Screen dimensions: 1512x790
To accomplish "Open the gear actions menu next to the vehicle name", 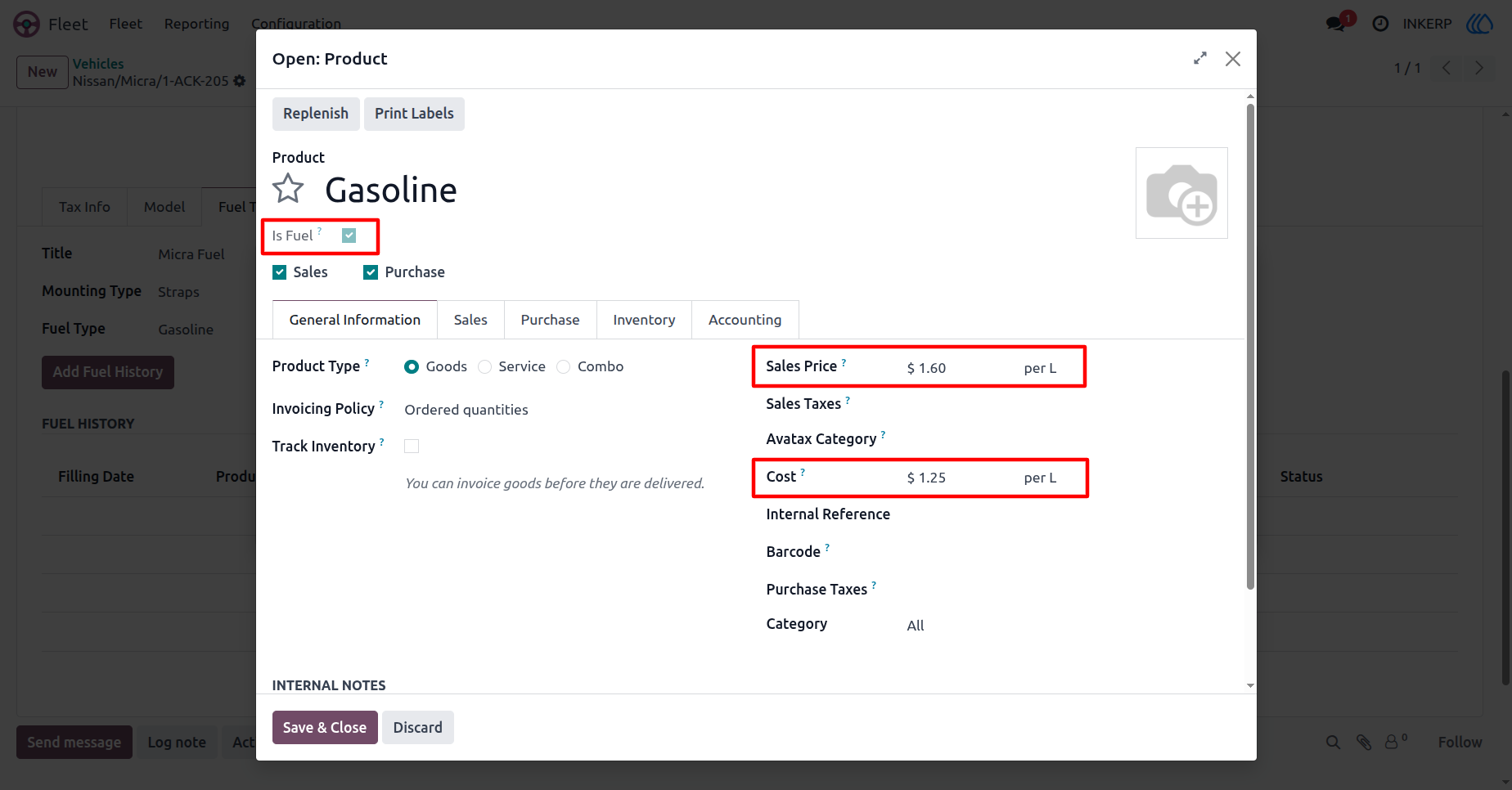I will [239, 81].
